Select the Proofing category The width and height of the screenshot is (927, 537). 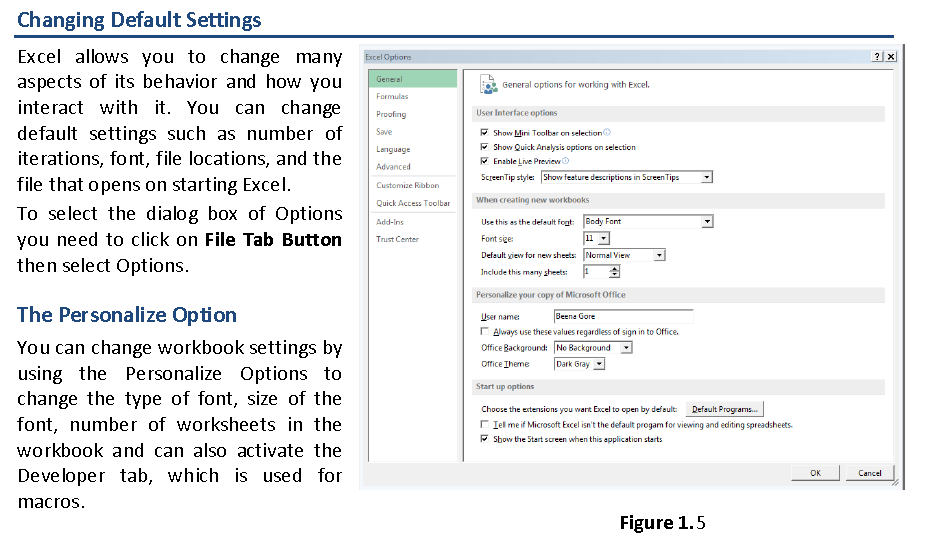391,114
